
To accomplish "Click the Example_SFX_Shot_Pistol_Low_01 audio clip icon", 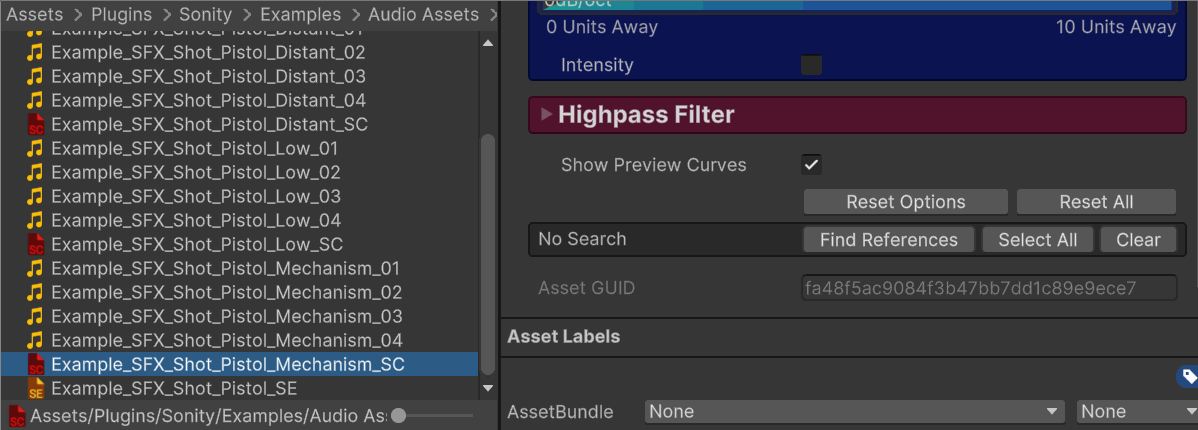I will pos(36,149).
